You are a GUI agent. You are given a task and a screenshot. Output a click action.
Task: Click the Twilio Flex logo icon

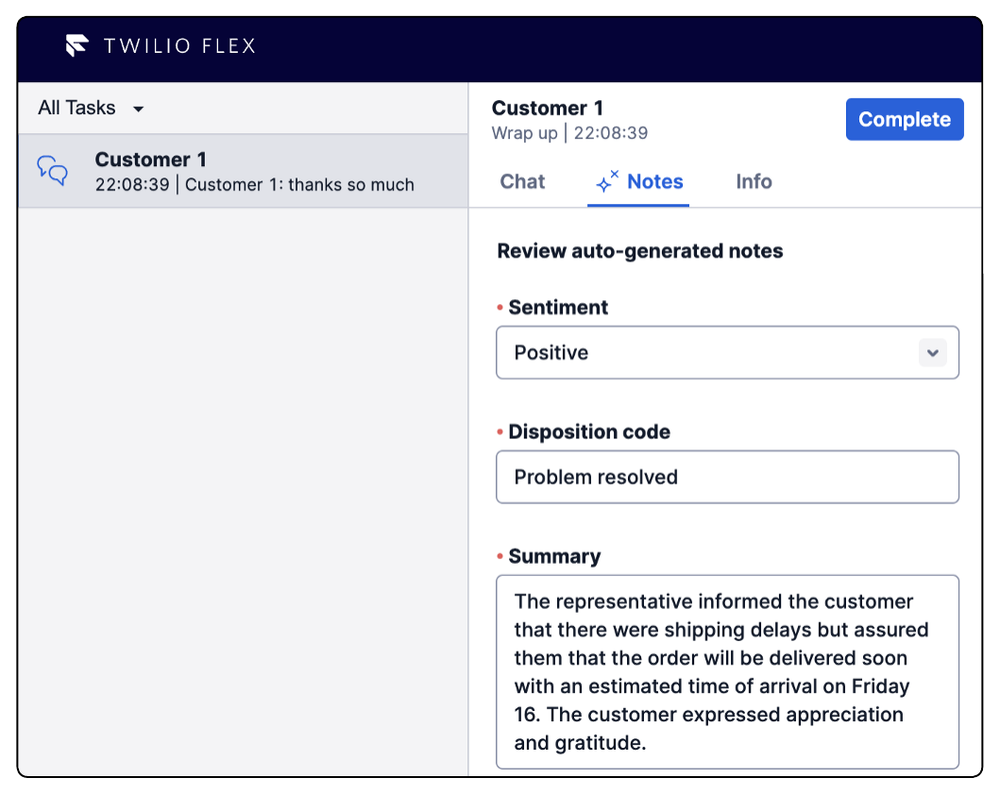(77, 45)
